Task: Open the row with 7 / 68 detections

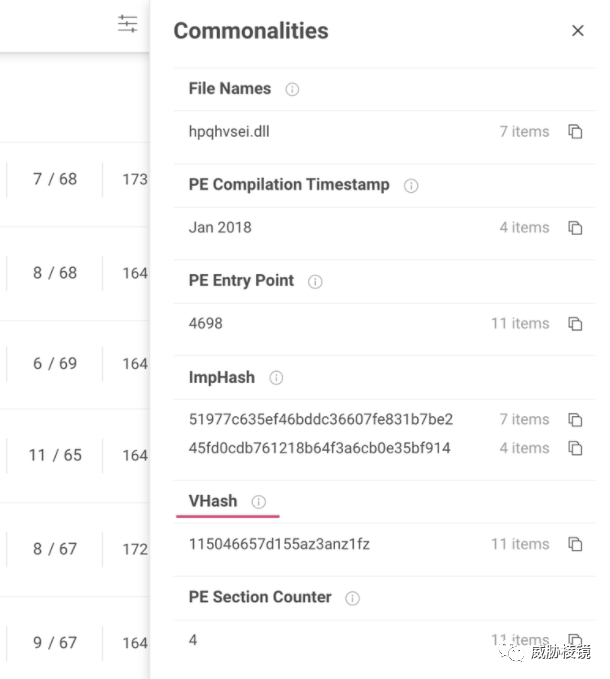Action: [x=55, y=179]
